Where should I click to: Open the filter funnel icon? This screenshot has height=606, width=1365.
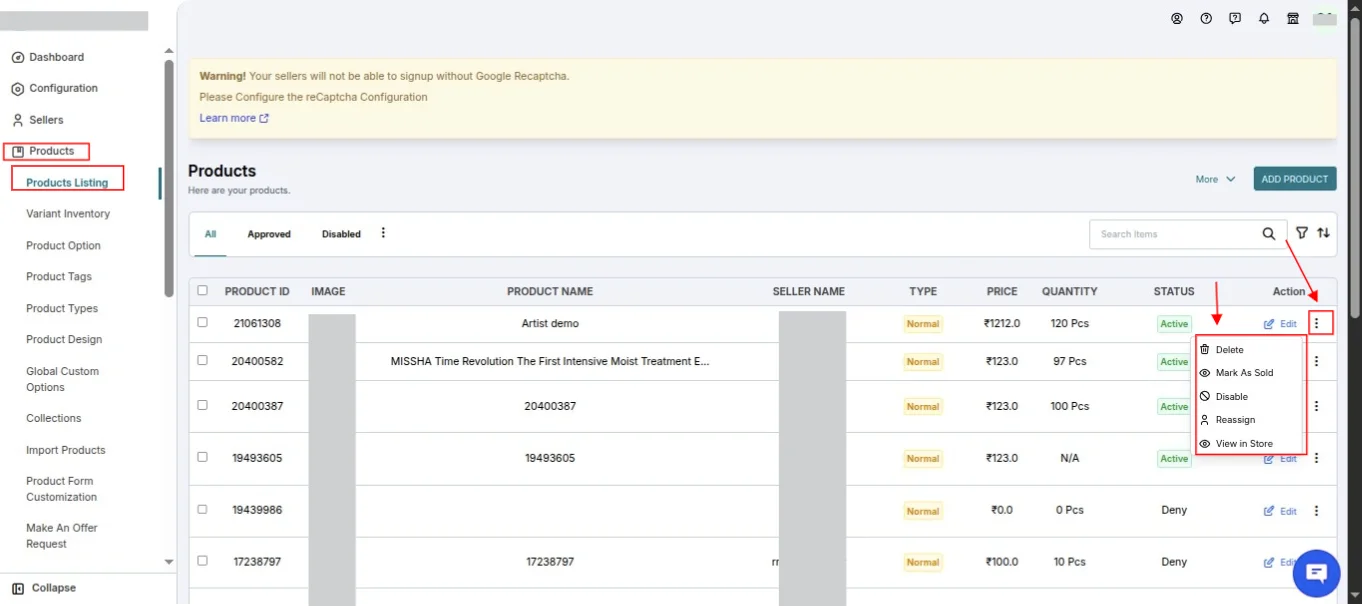click(1302, 233)
